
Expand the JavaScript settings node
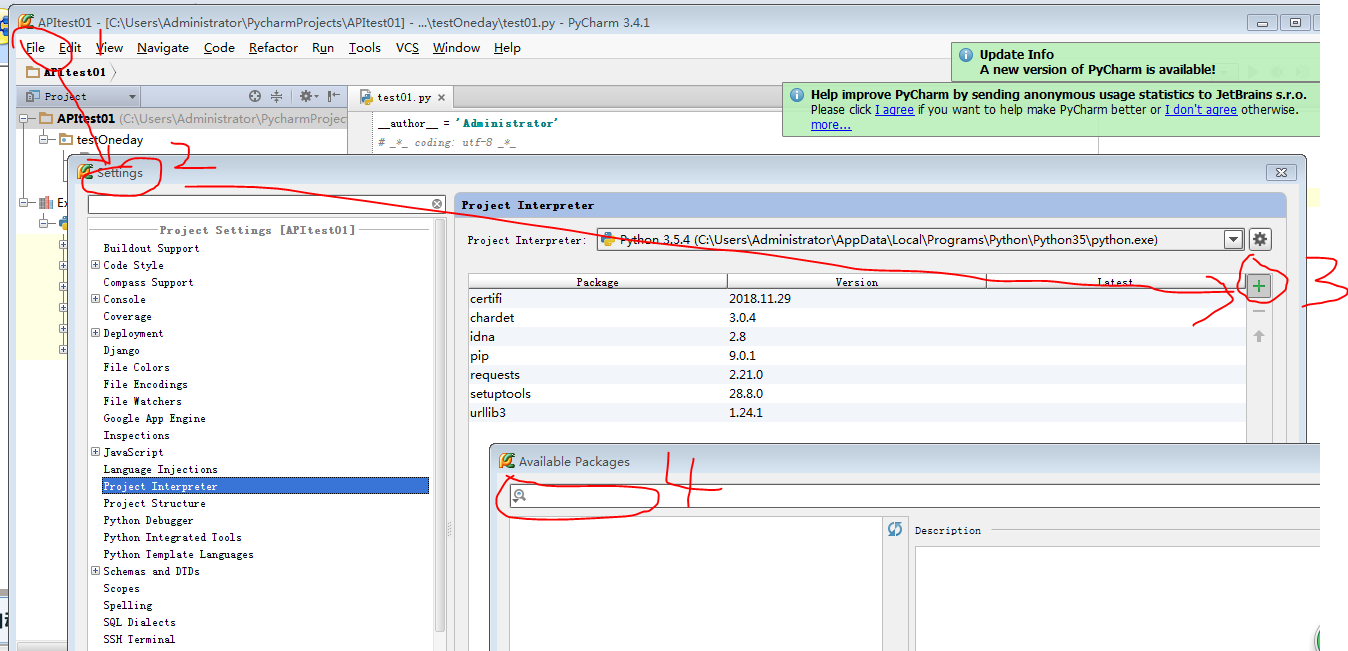tap(95, 452)
